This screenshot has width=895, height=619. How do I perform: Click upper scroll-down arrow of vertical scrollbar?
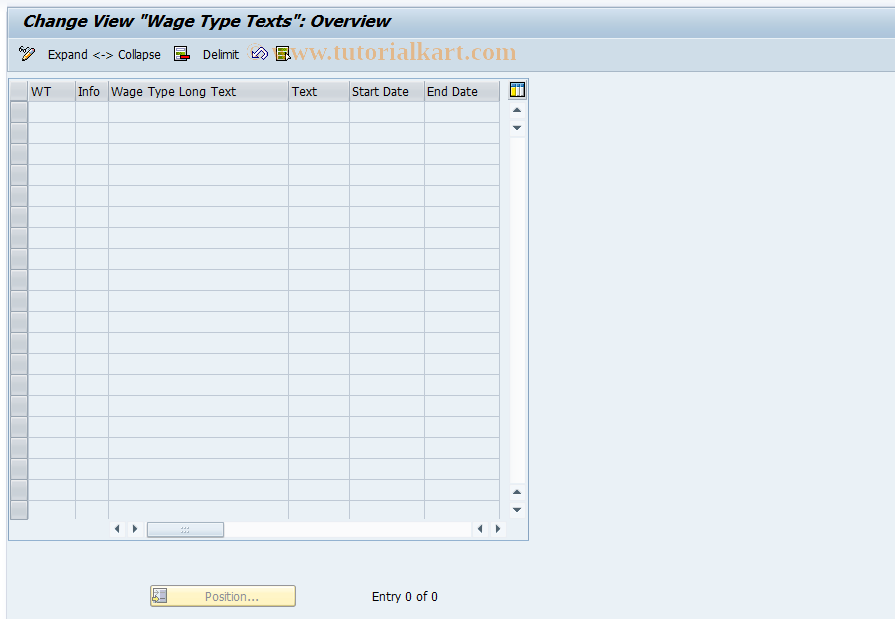pos(517,128)
